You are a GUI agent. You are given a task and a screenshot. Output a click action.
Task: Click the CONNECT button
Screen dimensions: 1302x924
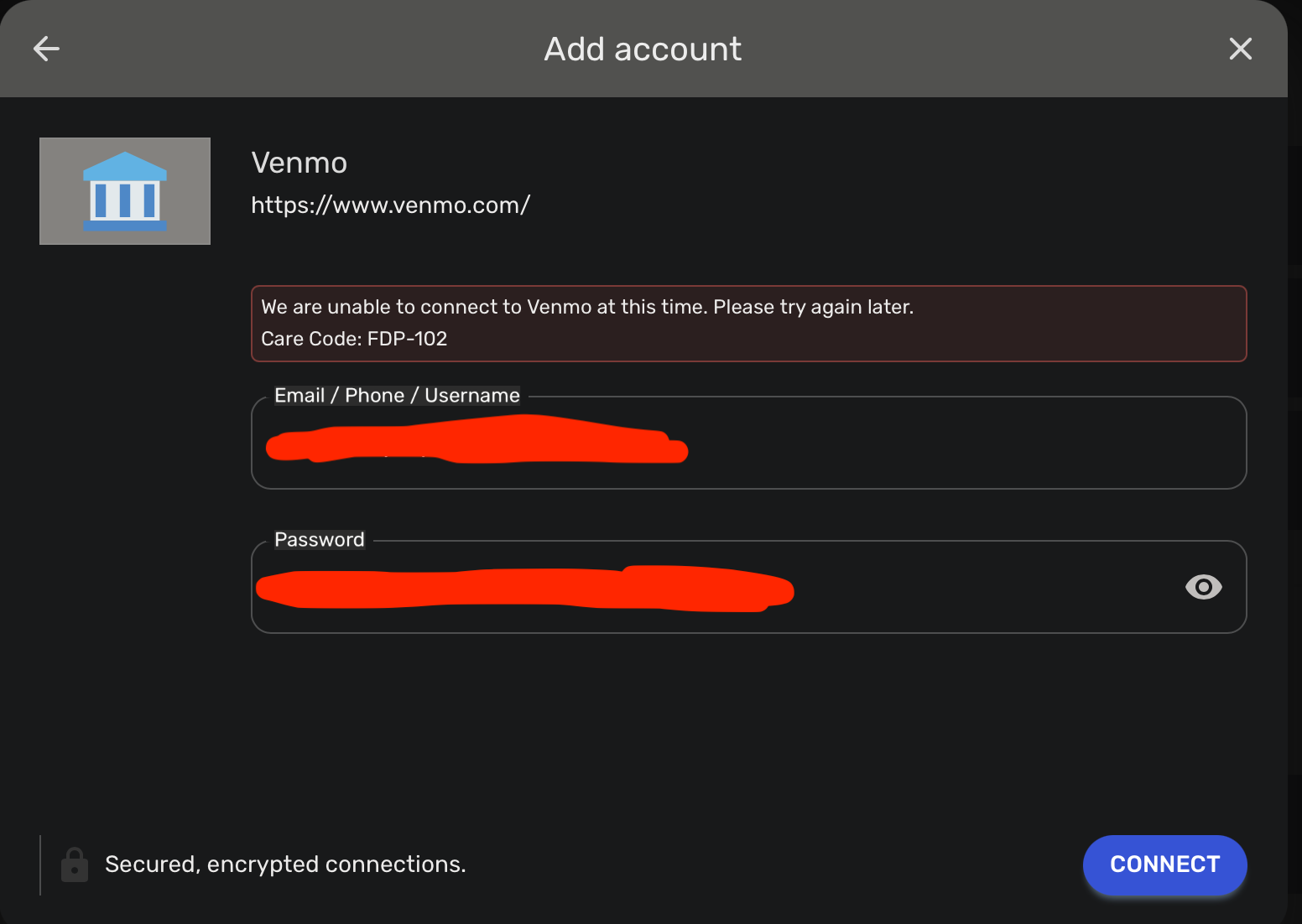1164,864
